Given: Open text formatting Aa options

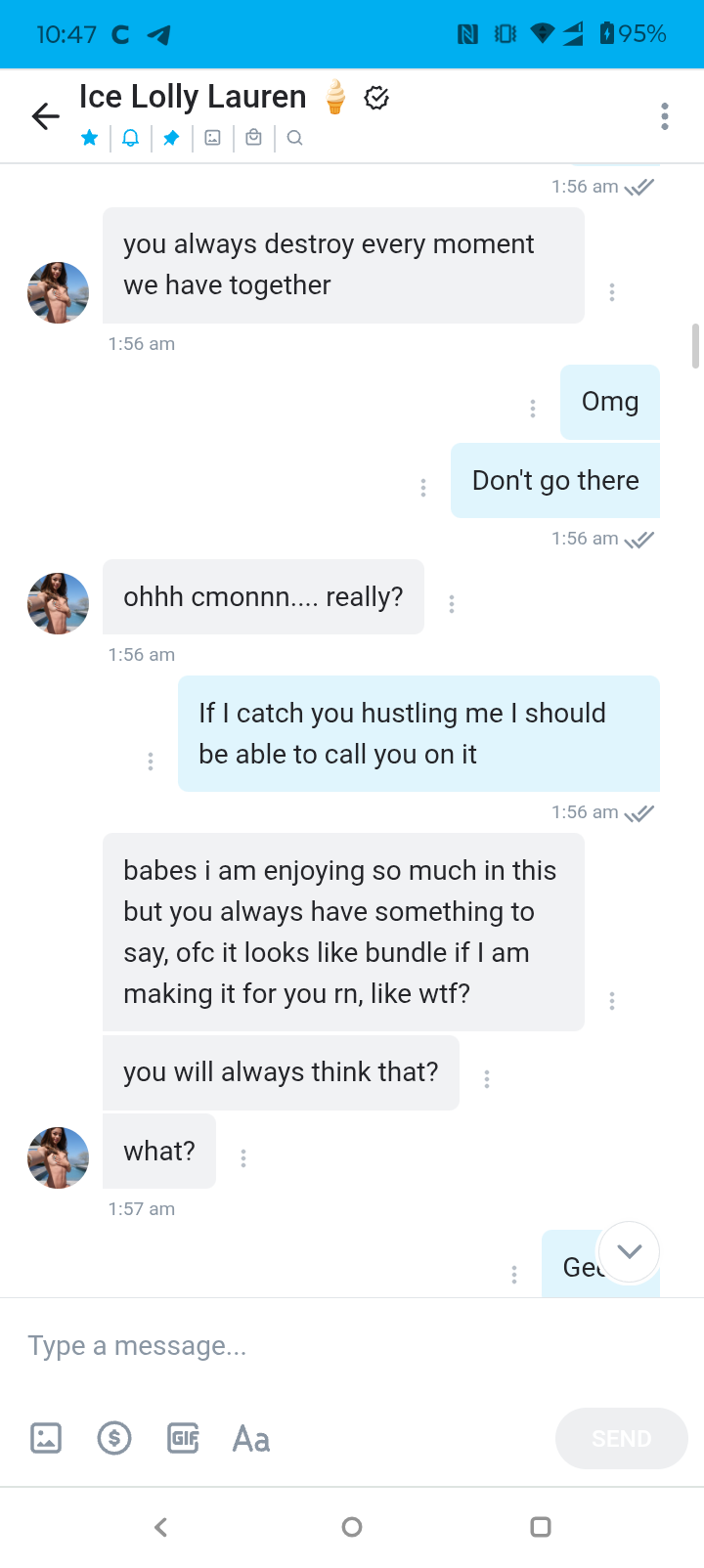Looking at the screenshot, I should tap(251, 1439).
